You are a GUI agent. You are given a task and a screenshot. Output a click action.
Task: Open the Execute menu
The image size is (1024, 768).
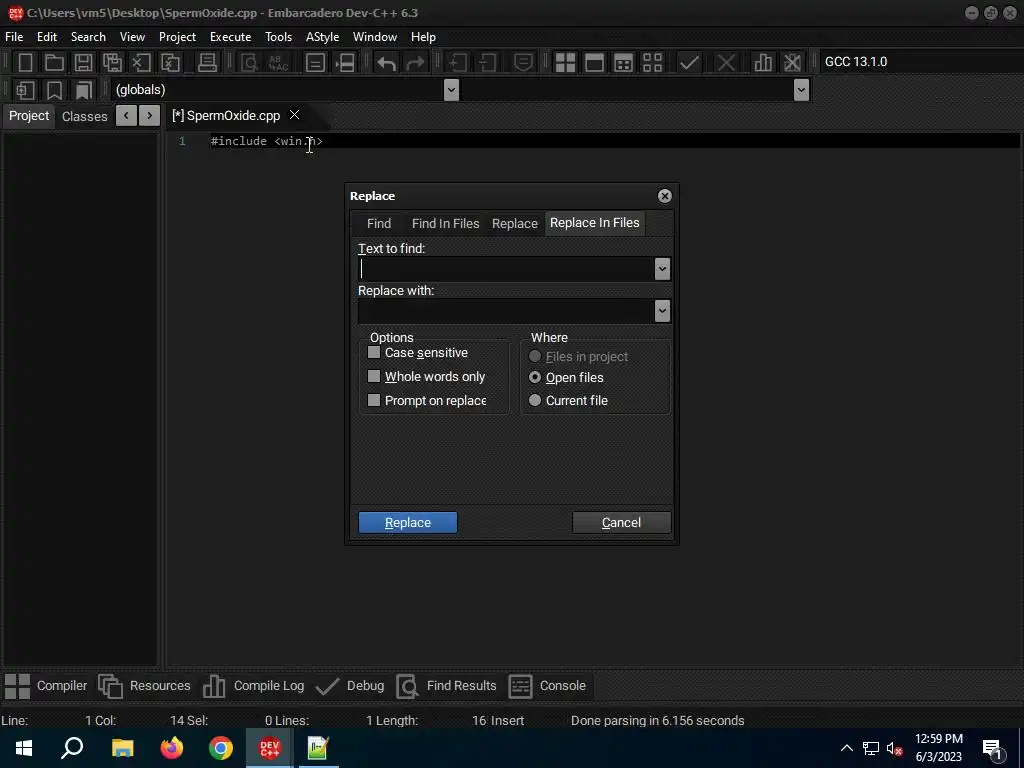[x=231, y=37]
